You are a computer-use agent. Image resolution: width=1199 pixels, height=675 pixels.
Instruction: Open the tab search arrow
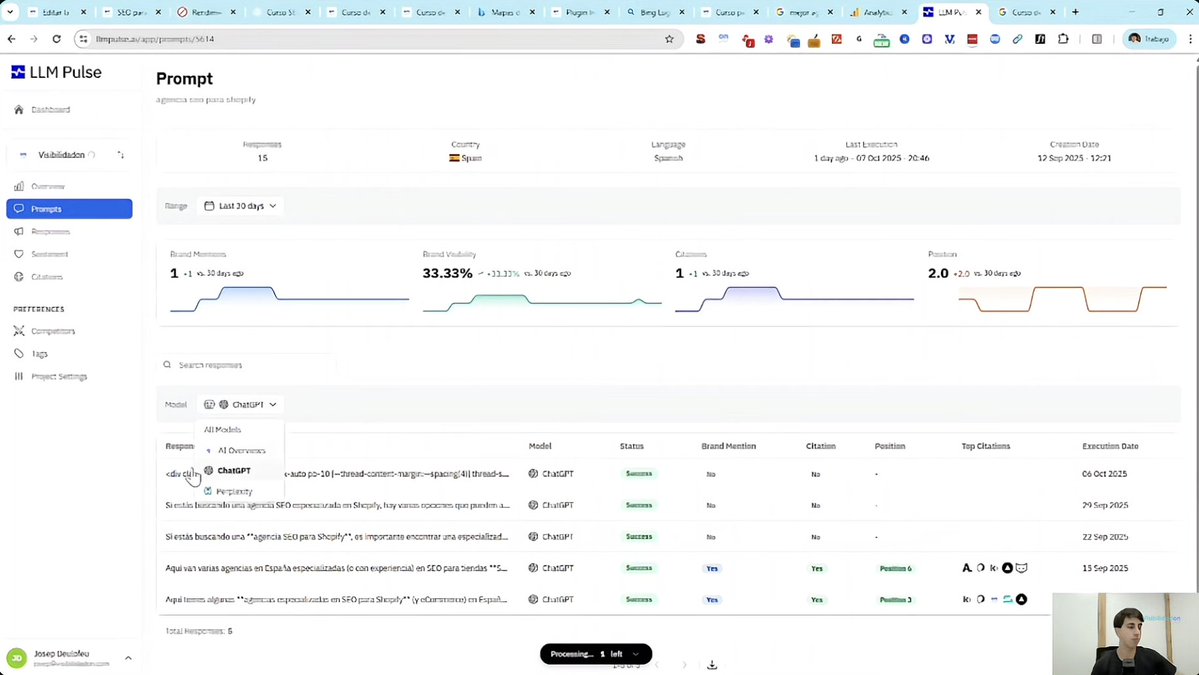pyautogui.click(x=10, y=12)
